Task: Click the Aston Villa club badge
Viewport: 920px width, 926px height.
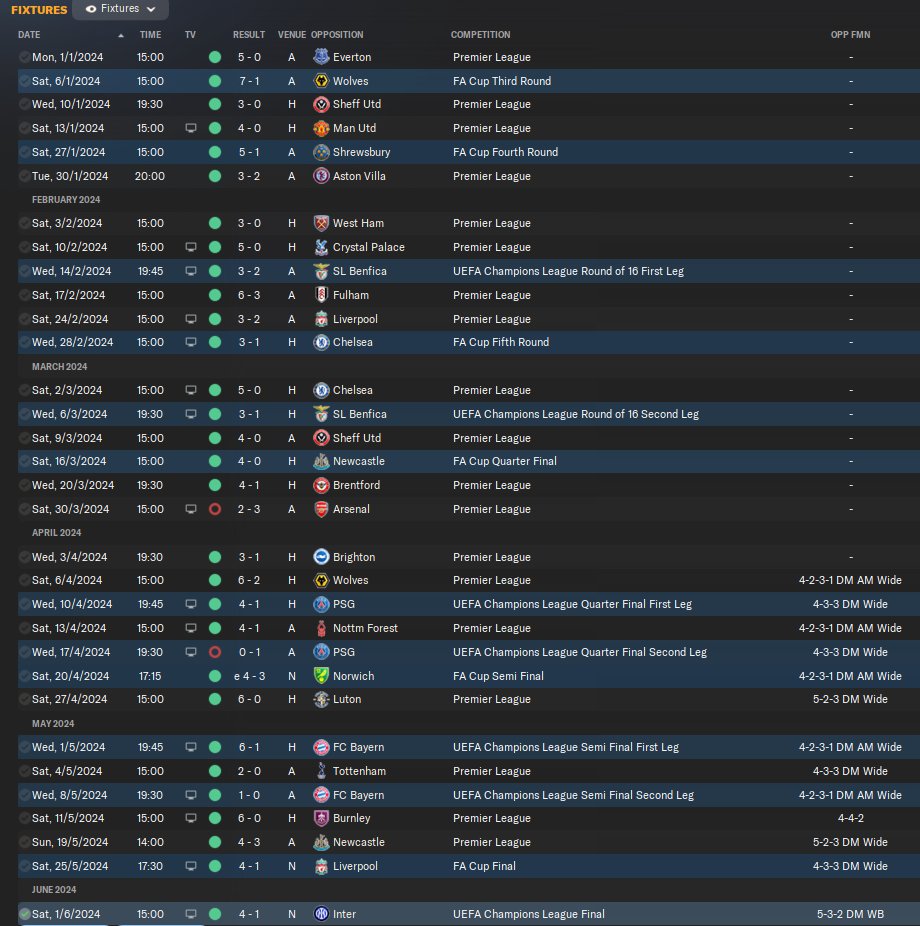Action: (x=321, y=176)
